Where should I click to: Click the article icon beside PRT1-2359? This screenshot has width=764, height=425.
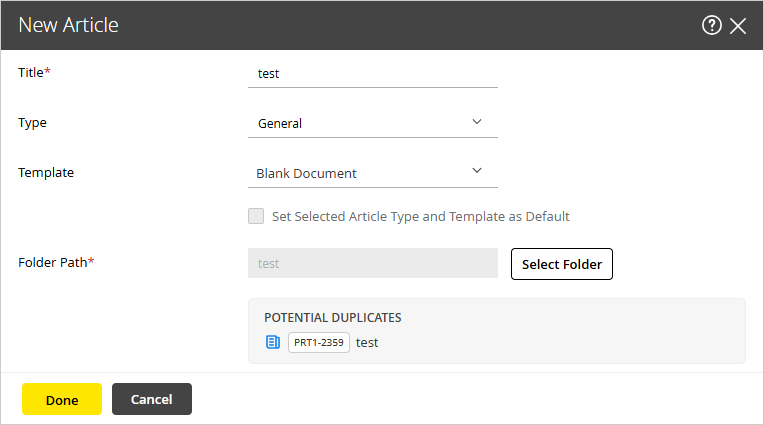coord(273,343)
